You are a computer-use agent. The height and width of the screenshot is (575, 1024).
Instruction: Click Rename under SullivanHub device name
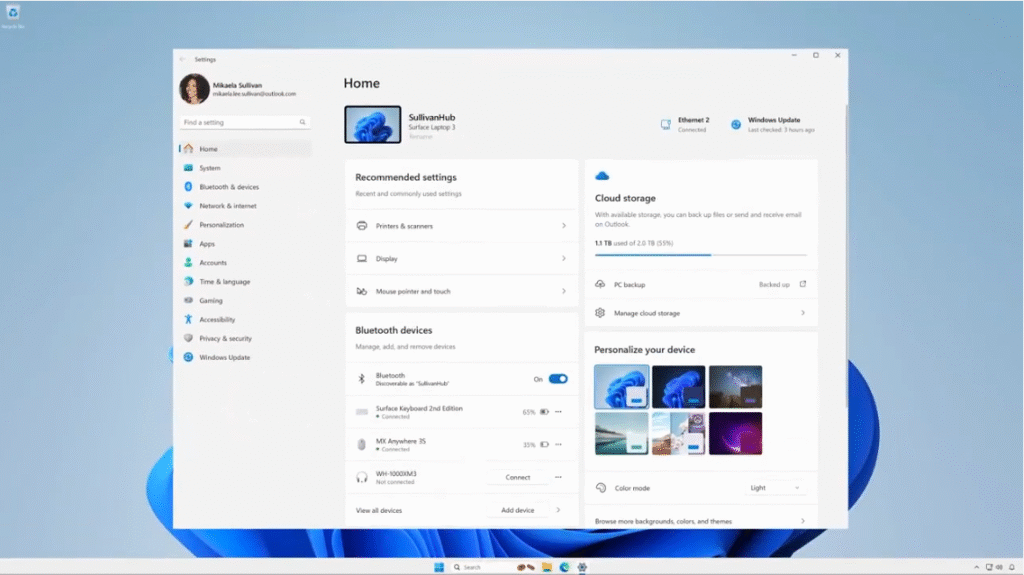[421, 137]
